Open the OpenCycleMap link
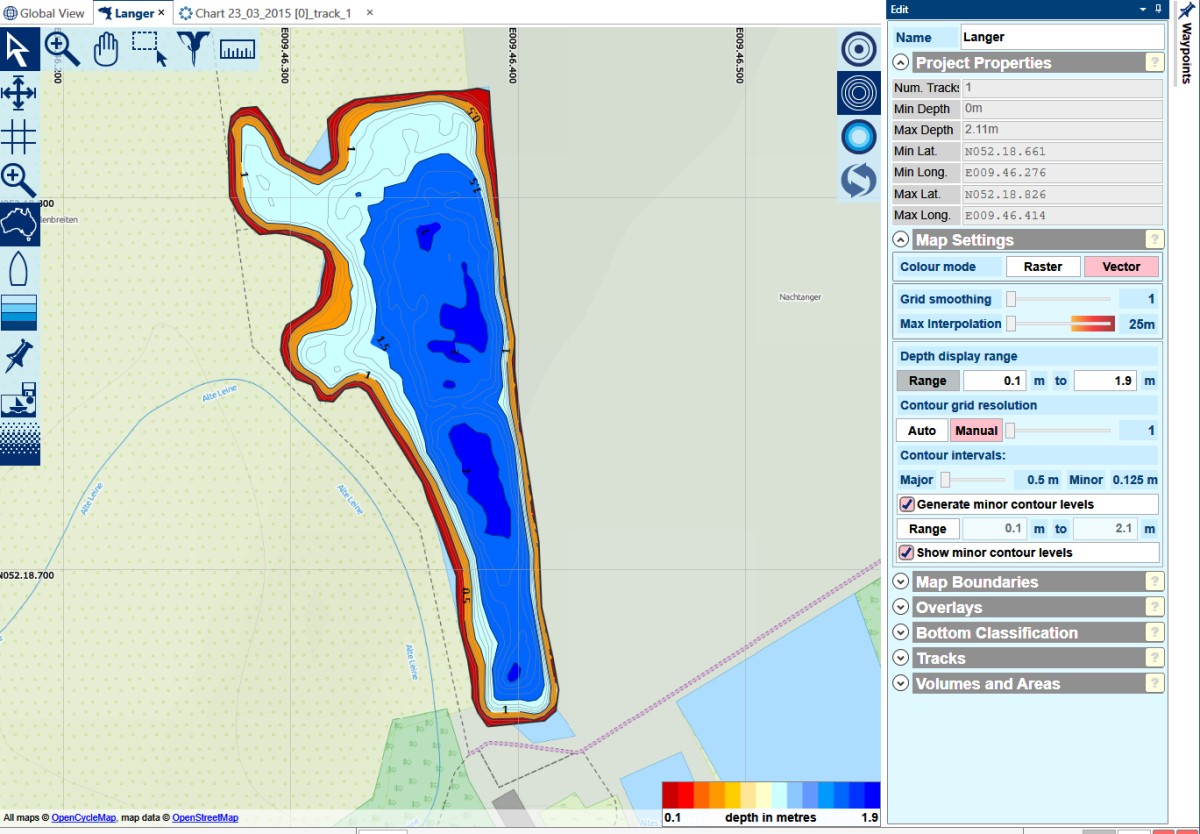Image resolution: width=1200 pixels, height=834 pixels. coord(84,818)
